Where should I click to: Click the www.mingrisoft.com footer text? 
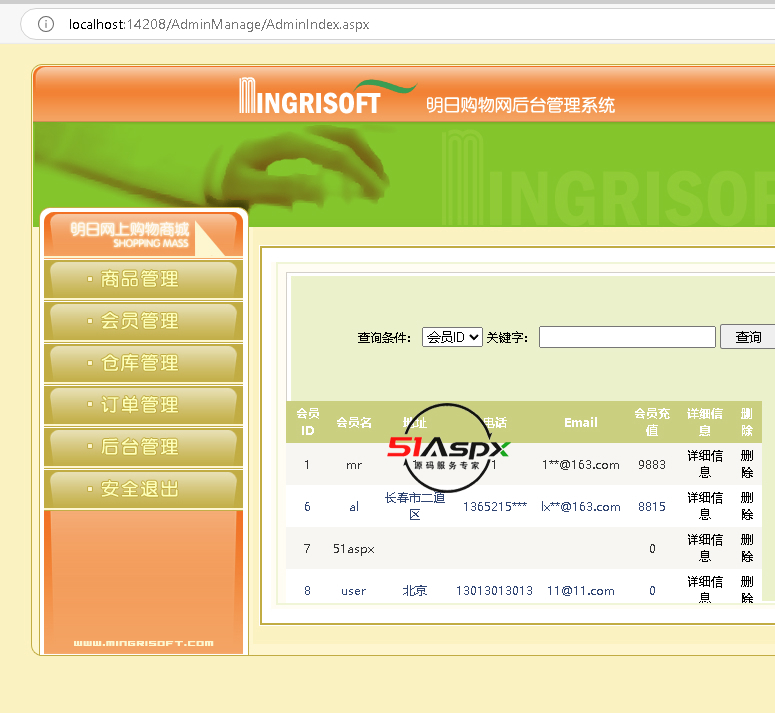(x=143, y=643)
